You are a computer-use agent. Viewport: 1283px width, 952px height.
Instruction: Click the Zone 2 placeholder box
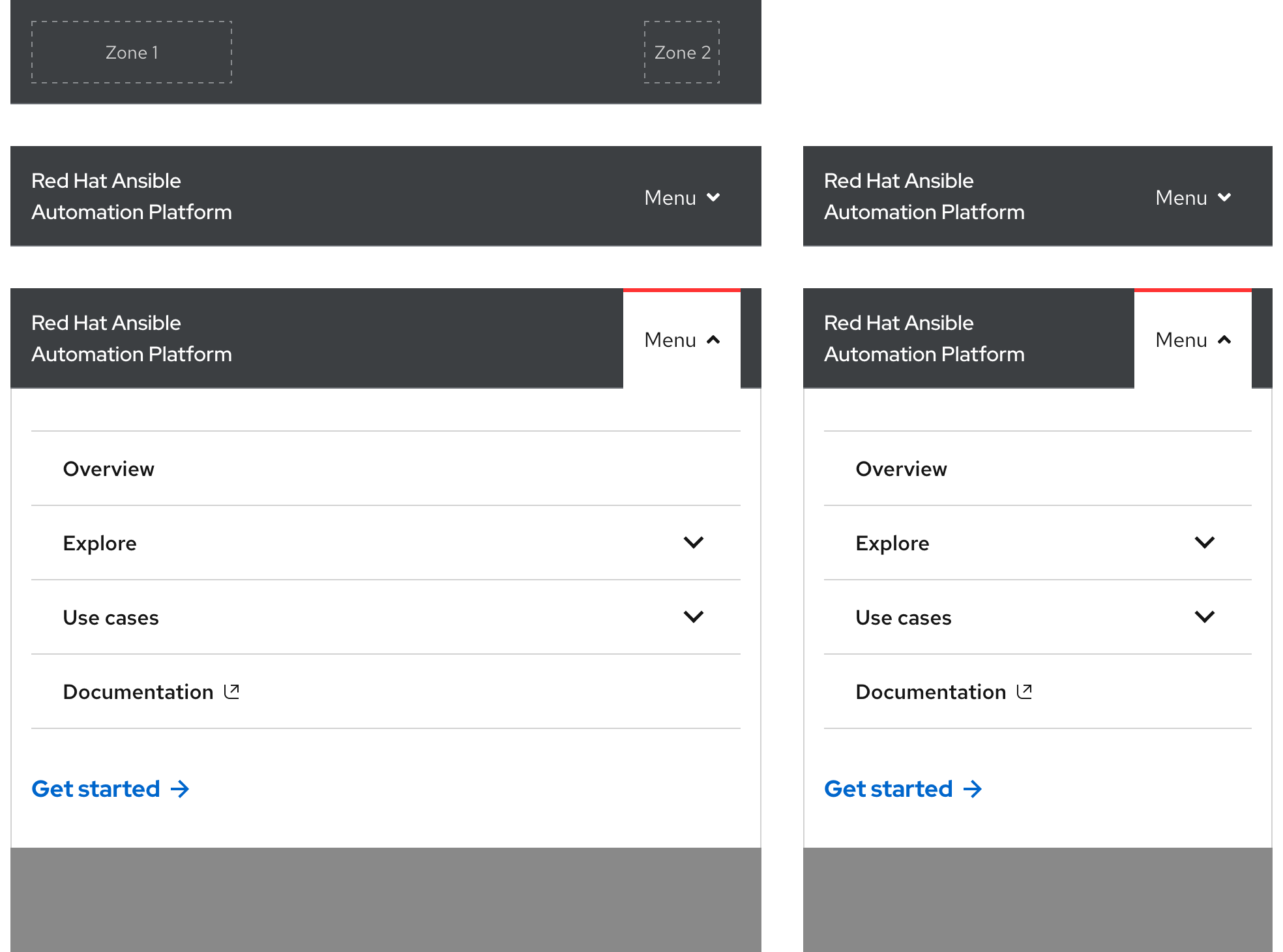click(x=682, y=52)
